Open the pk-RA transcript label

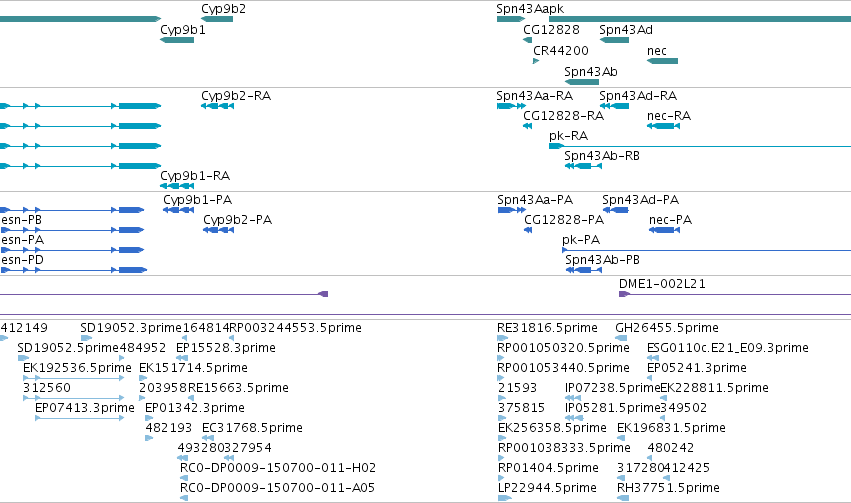click(568, 136)
